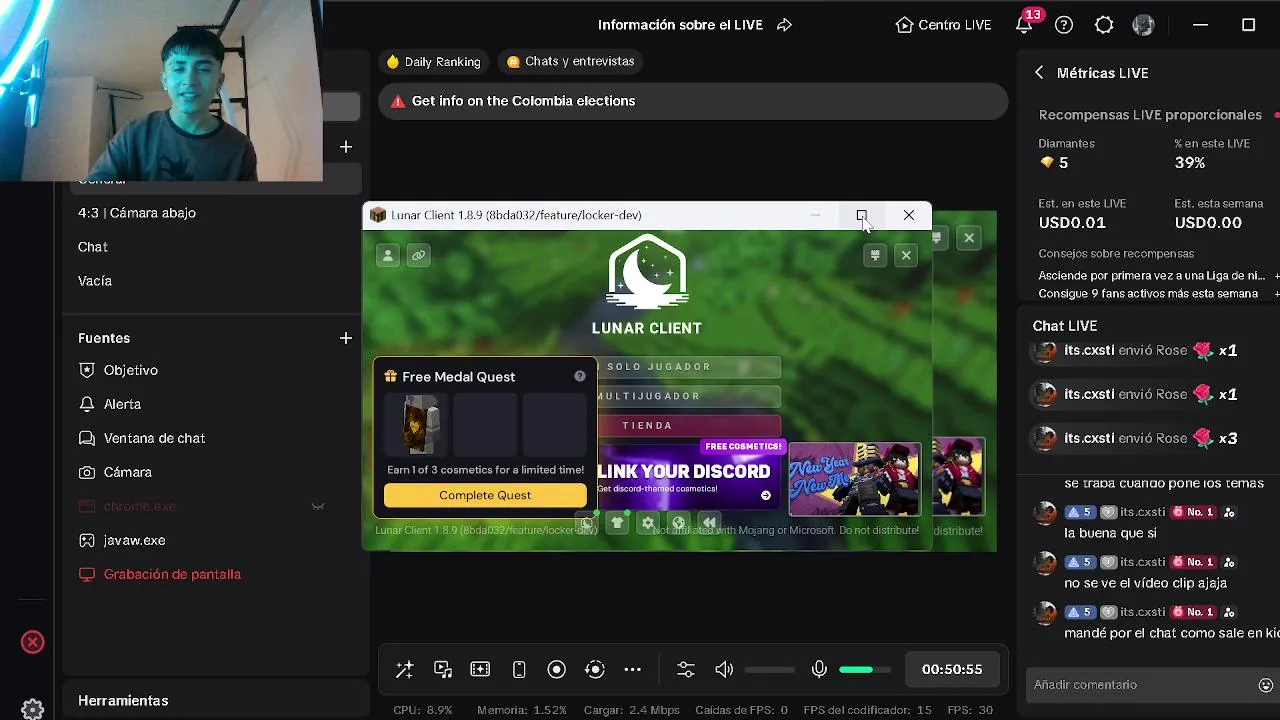
Task: Open the top bar settings gear icon
Action: click(x=1104, y=25)
